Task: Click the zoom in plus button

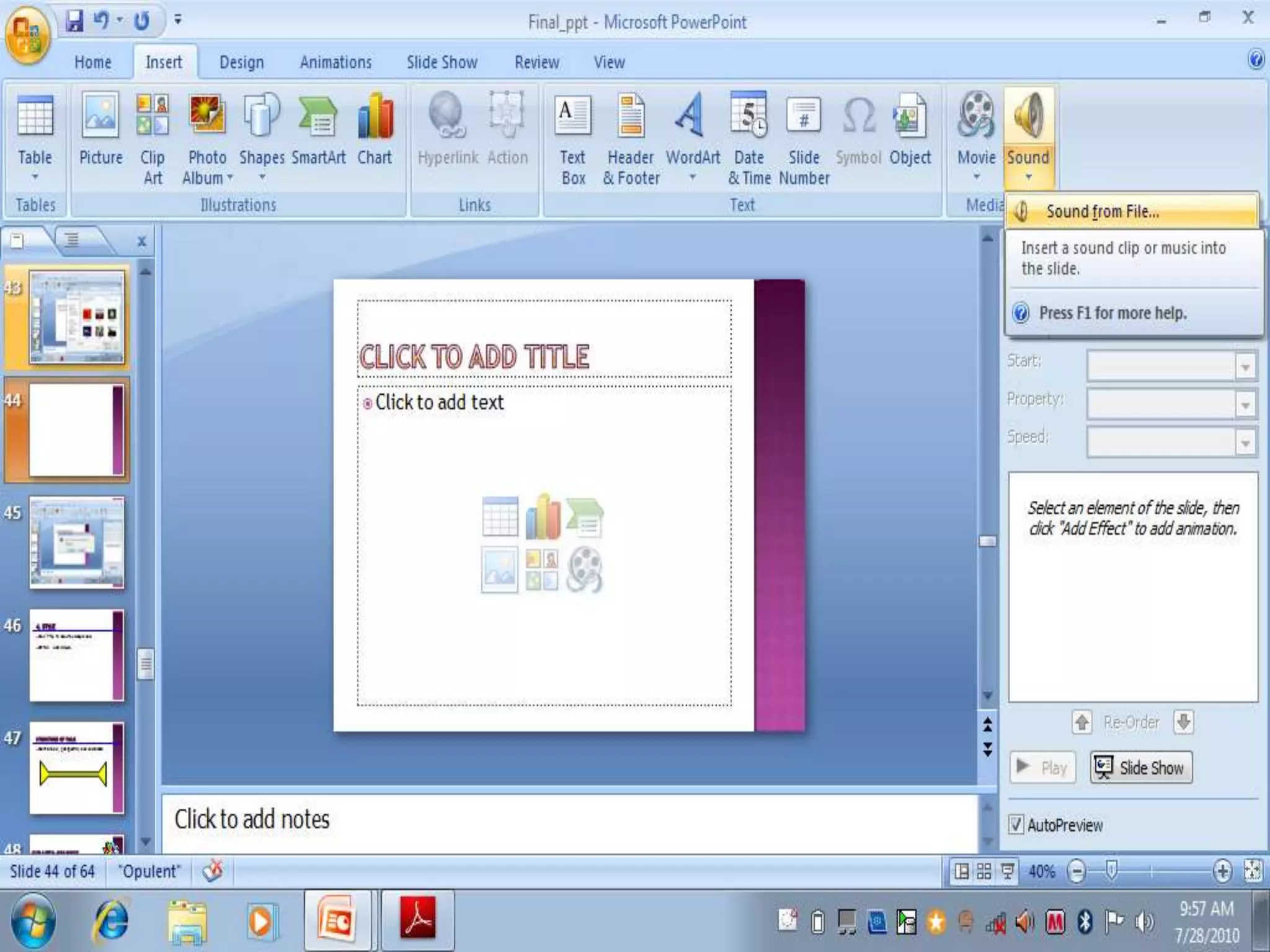Action: pyautogui.click(x=1222, y=871)
